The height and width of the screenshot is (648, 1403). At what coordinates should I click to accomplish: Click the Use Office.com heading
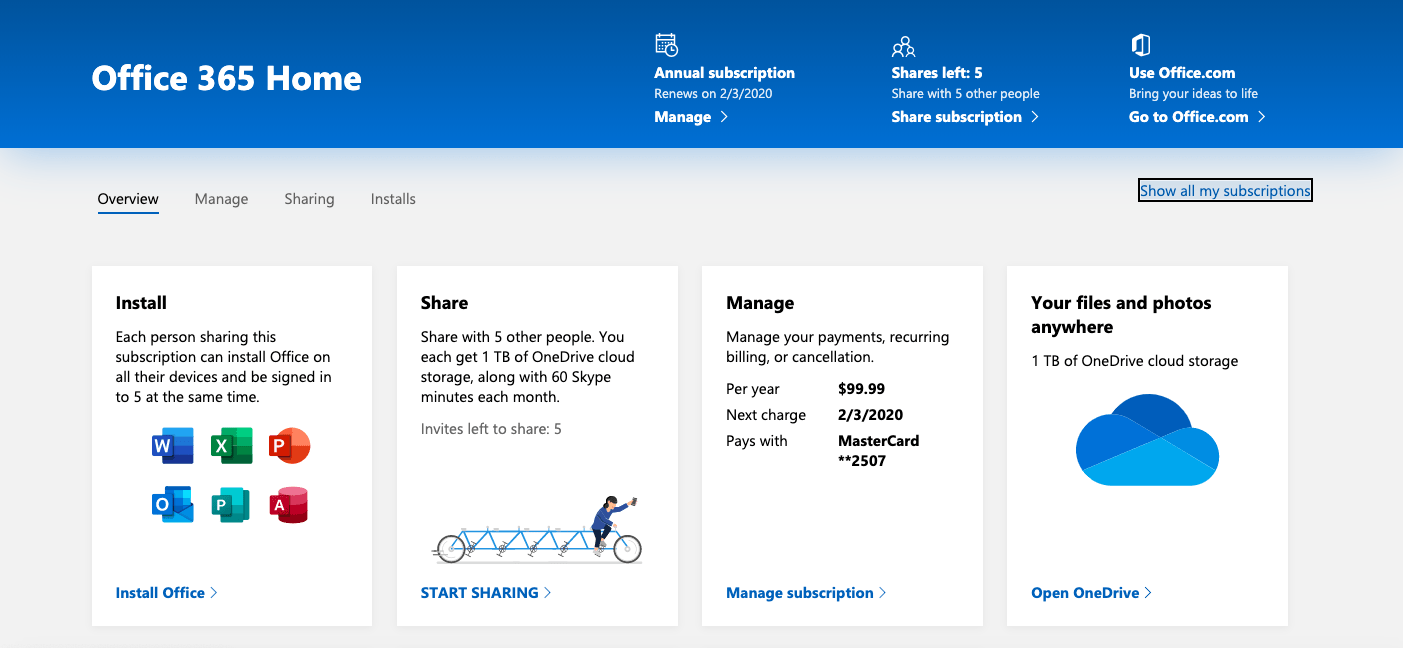click(1182, 73)
